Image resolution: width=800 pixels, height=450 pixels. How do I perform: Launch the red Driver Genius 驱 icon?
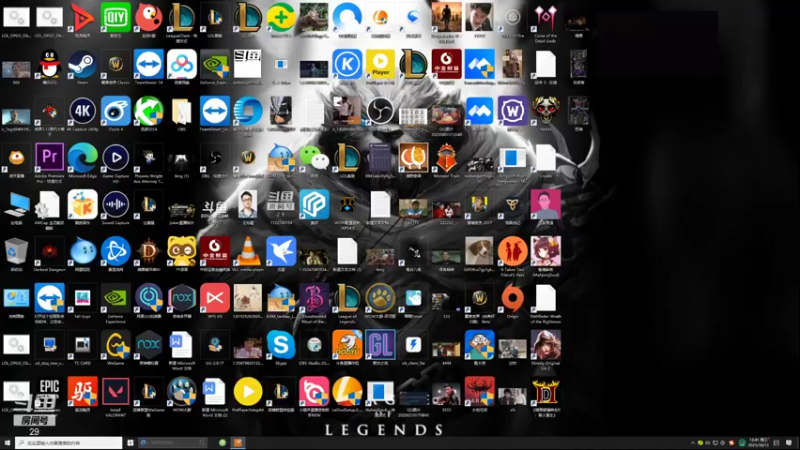coord(83,391)
